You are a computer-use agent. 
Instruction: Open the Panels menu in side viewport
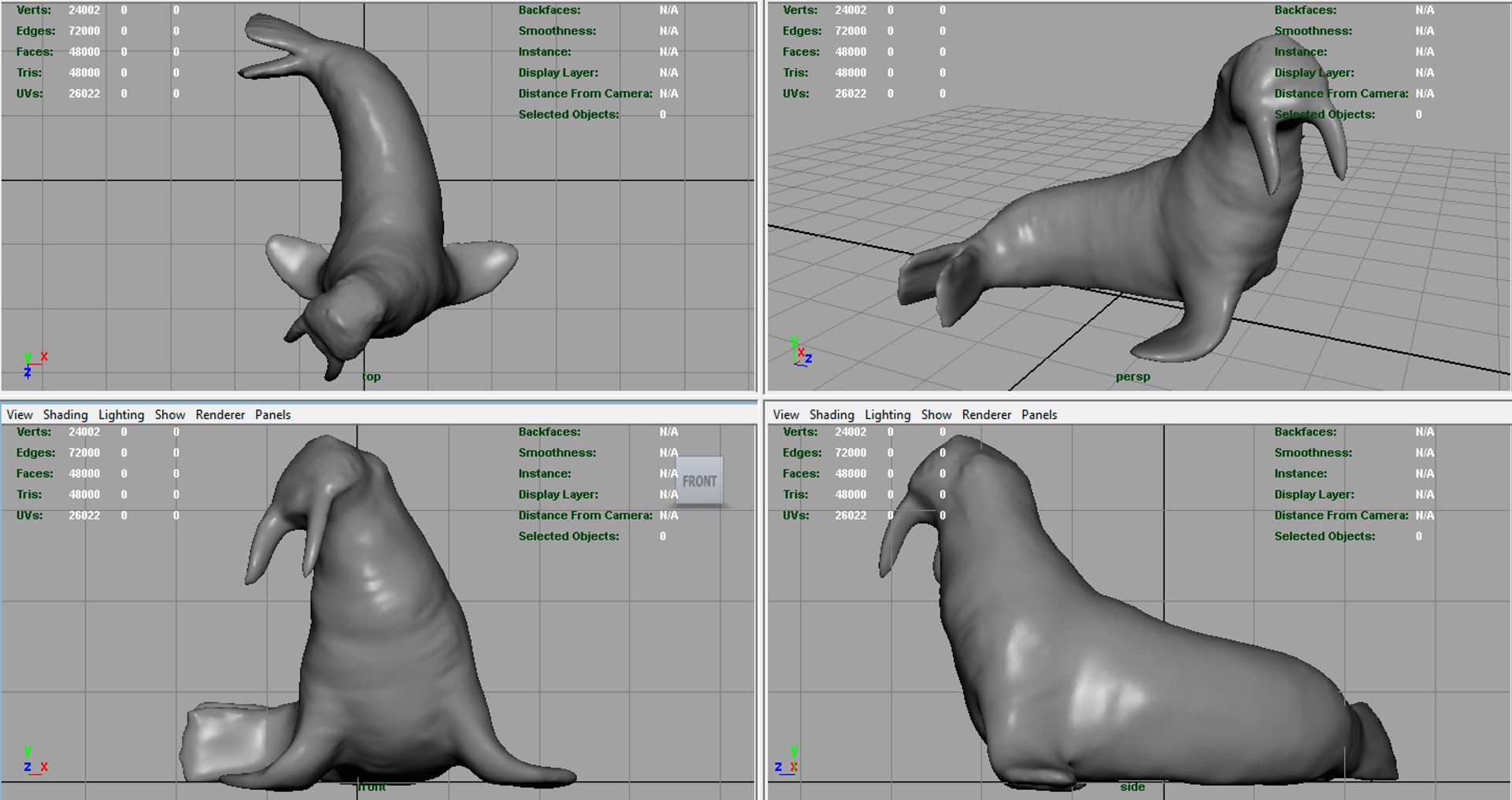[x=1039, y=415]
